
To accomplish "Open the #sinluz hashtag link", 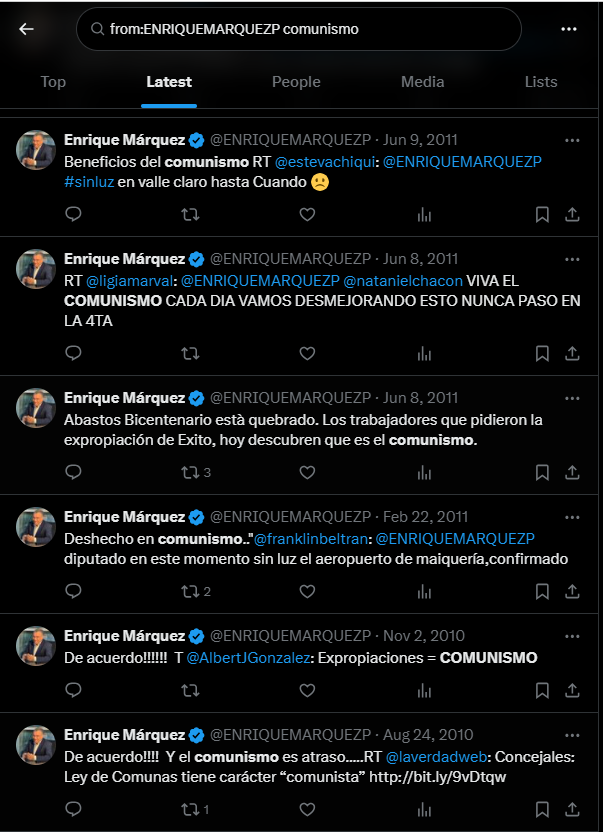I will pos(89,182).
